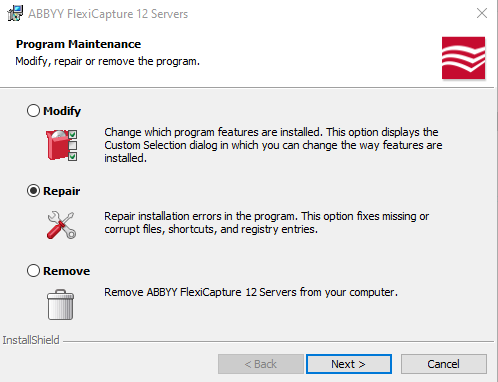This screenshot has width=498, height=382.
Task: Cancel the maintenance wizard
Action: click(x=444, y=364)
